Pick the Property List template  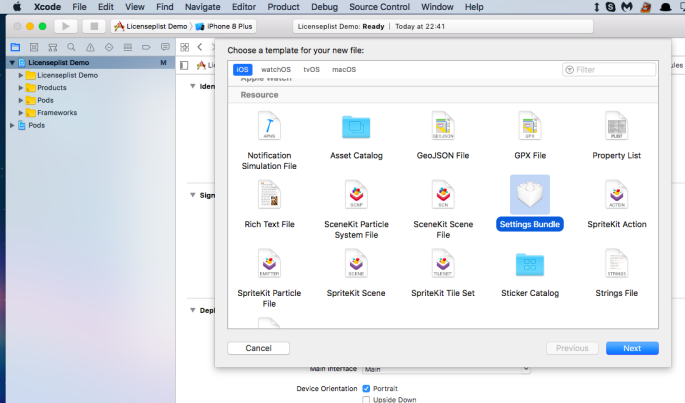616,135
